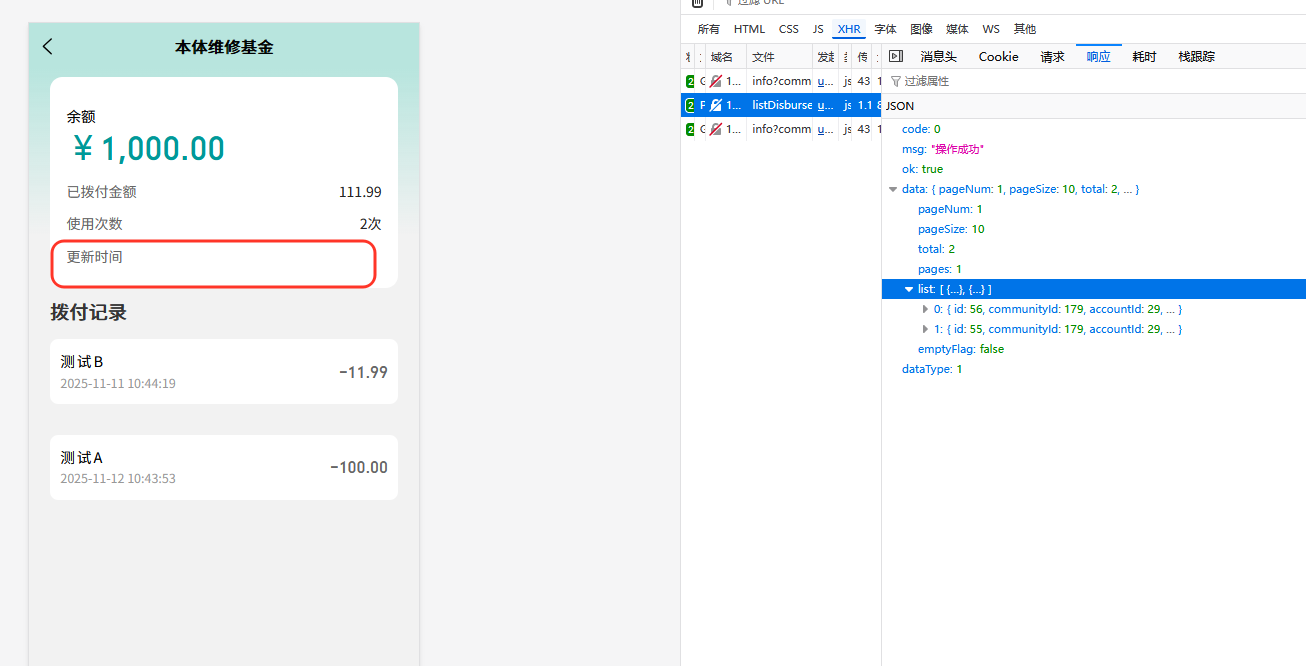Click the filter funnel icon in response panel
Screen dimensions: 1306x666
coord(896,81)
